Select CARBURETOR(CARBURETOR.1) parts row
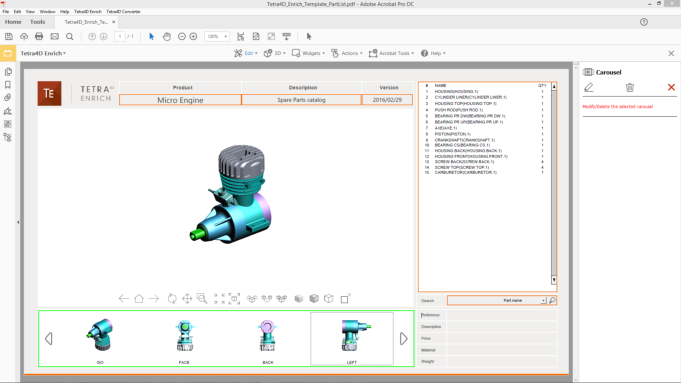Screen dimensions: 681x383 tap(484, 172)
